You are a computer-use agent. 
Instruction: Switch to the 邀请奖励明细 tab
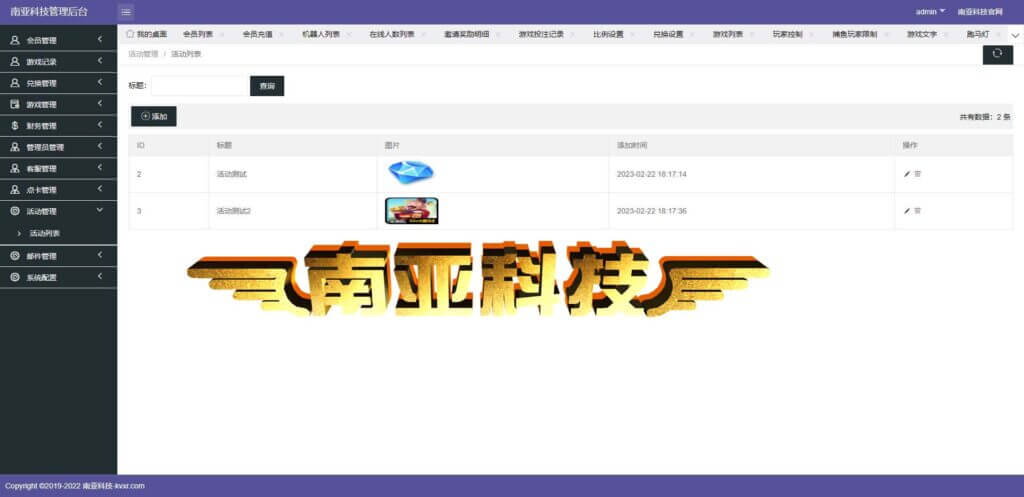pyautogui.click(x=466, y=35)
